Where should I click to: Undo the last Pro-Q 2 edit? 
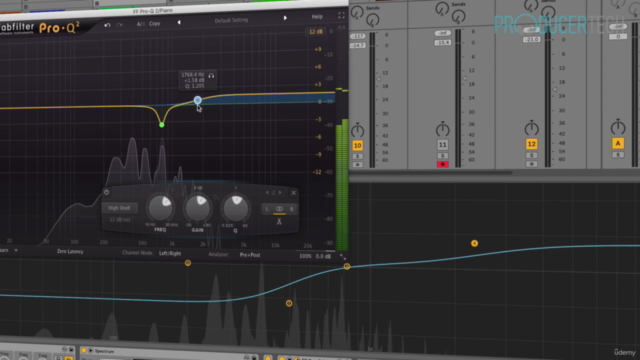[107, 25]
